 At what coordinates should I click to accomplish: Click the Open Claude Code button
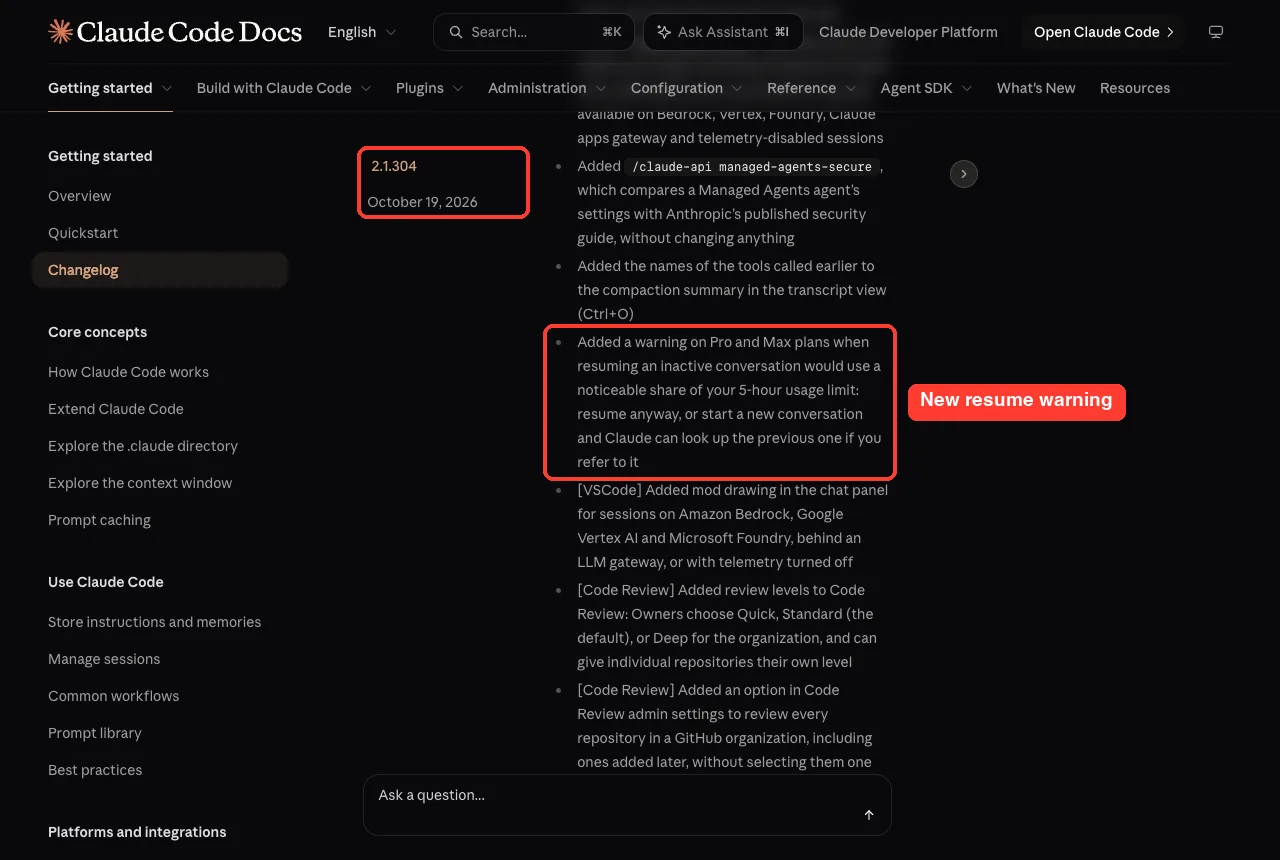1103,32
